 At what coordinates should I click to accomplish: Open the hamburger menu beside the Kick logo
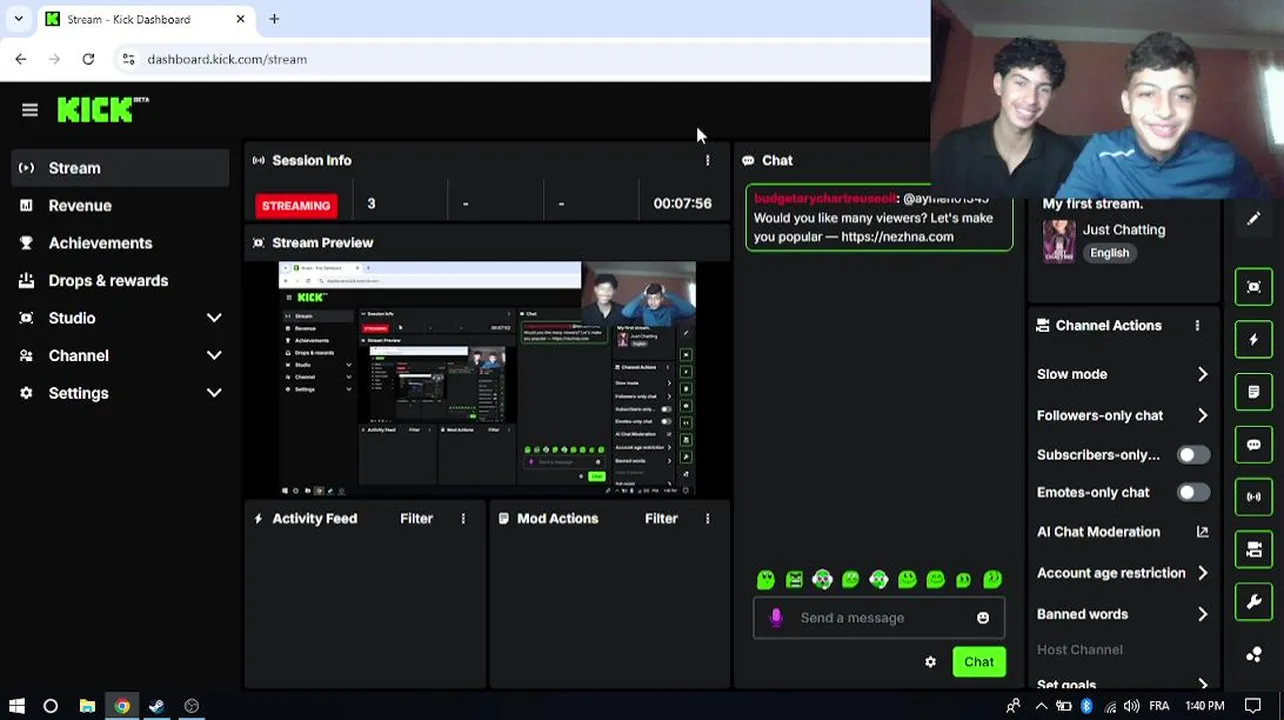point(30,110)
